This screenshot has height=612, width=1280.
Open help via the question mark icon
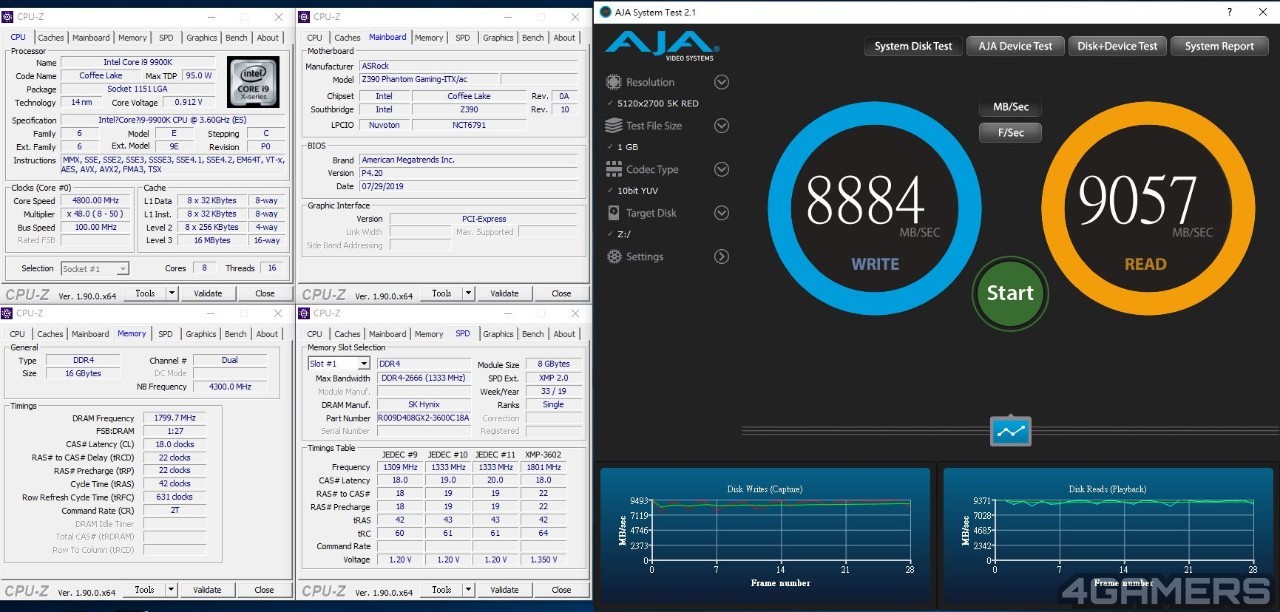(1230, 12)
